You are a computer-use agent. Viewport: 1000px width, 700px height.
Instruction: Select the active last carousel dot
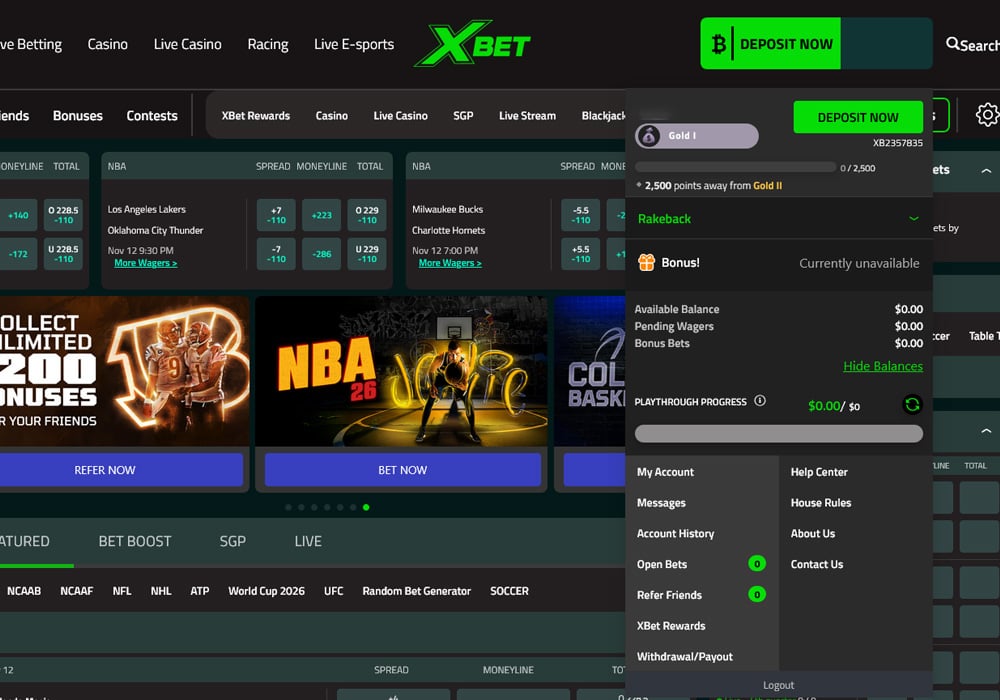coord(366,507)
